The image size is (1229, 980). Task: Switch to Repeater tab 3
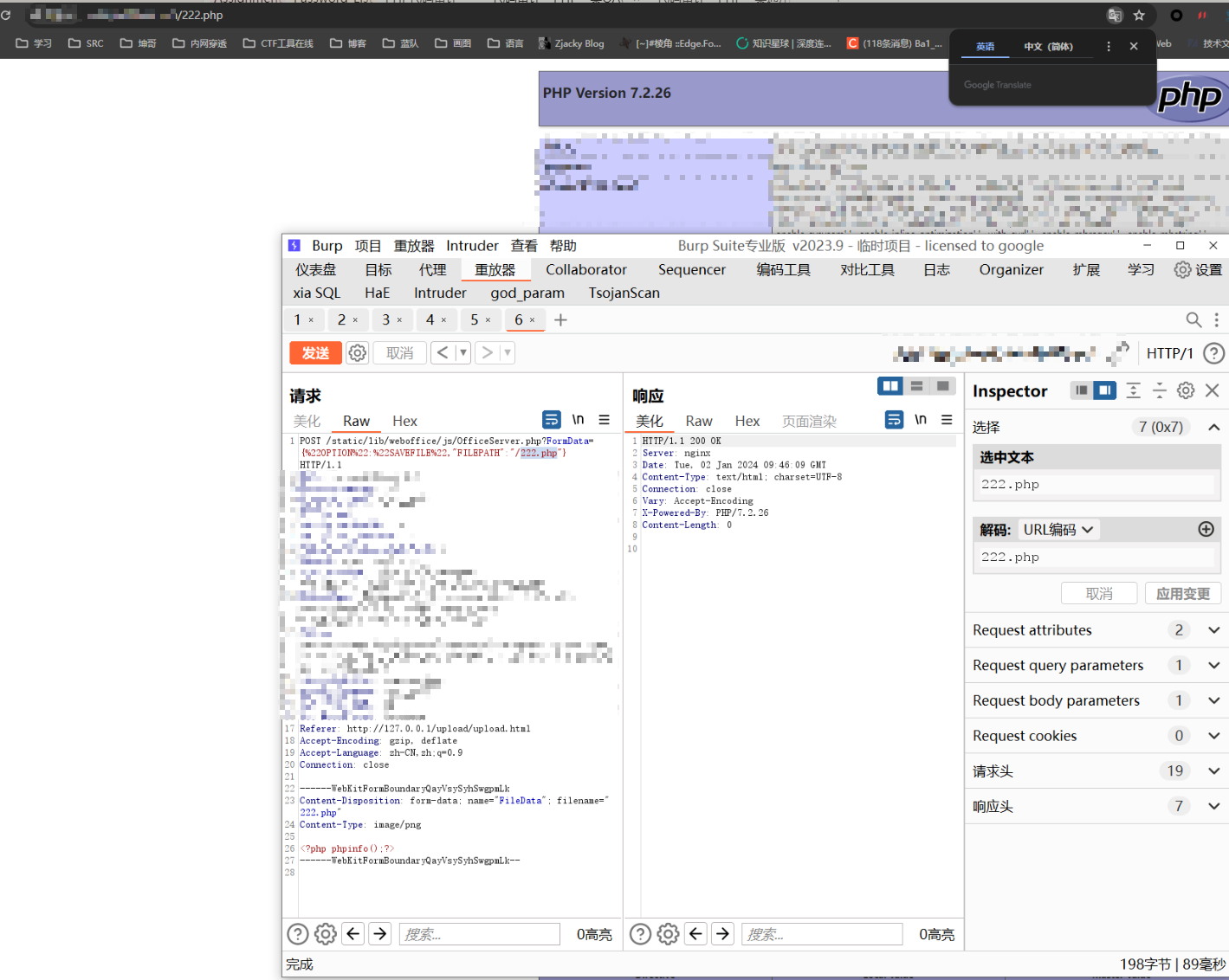[x=386, y=320]
